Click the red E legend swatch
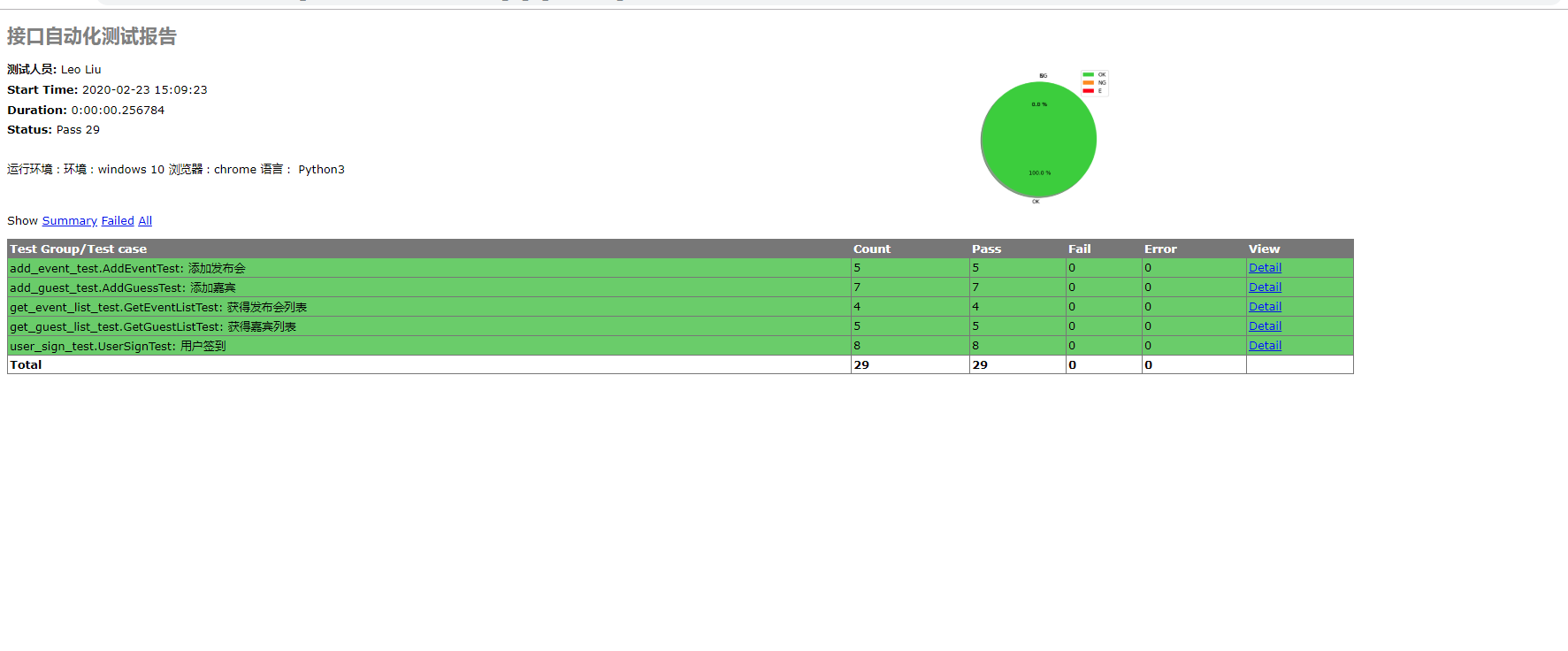This screenshot has height=651, width=1568. [1089, 90]
